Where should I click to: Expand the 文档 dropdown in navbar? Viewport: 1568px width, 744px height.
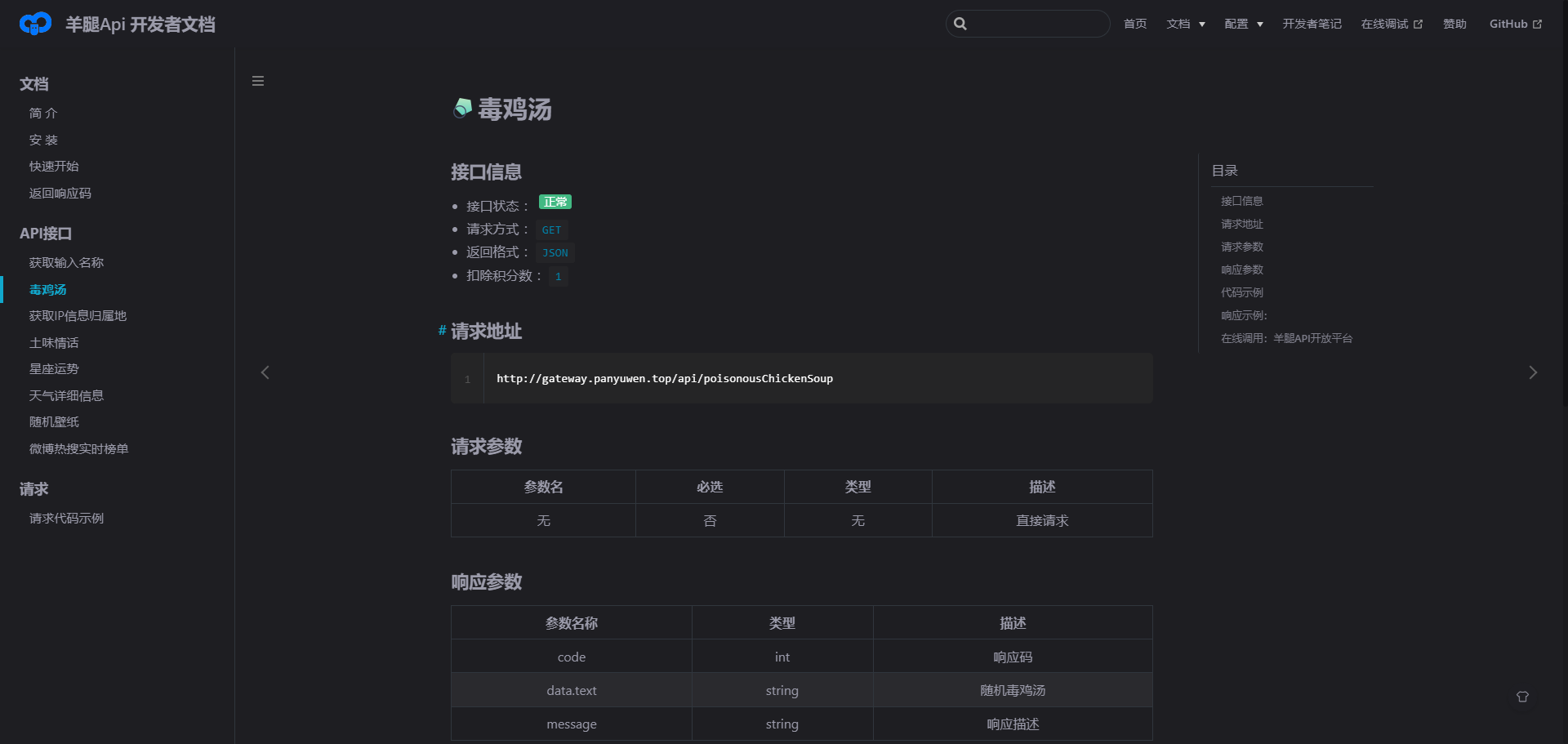tap(1185, 24)
